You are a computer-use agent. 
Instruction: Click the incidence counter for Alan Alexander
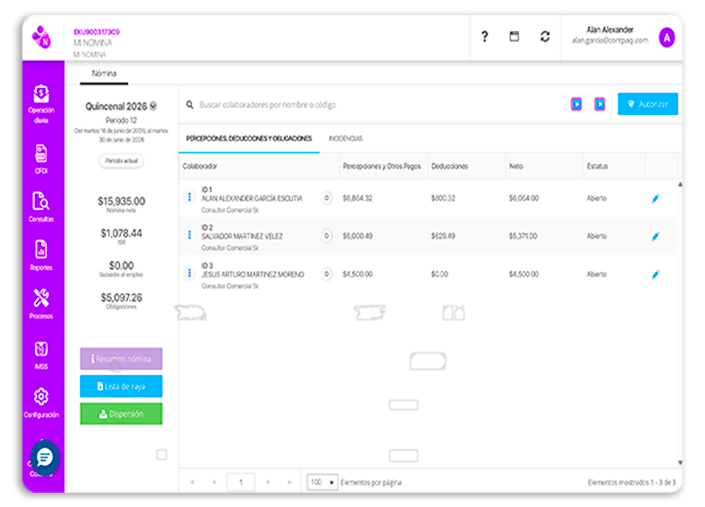click(327, 198)
